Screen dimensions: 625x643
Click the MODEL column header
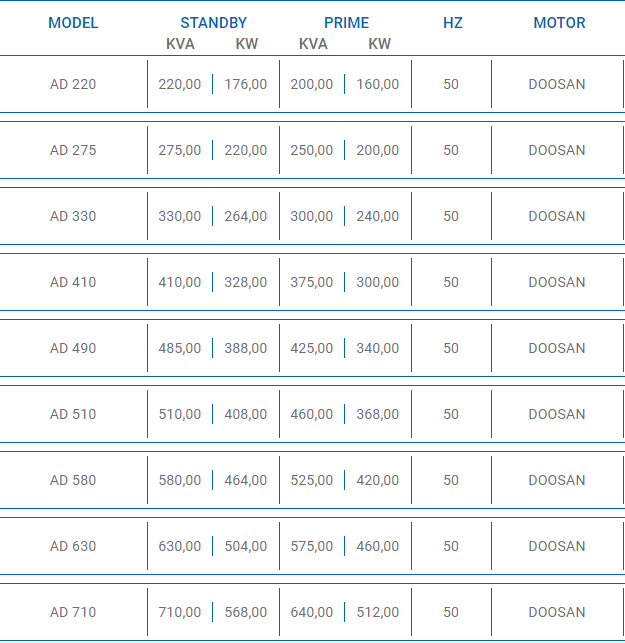[x=73, y=22]
